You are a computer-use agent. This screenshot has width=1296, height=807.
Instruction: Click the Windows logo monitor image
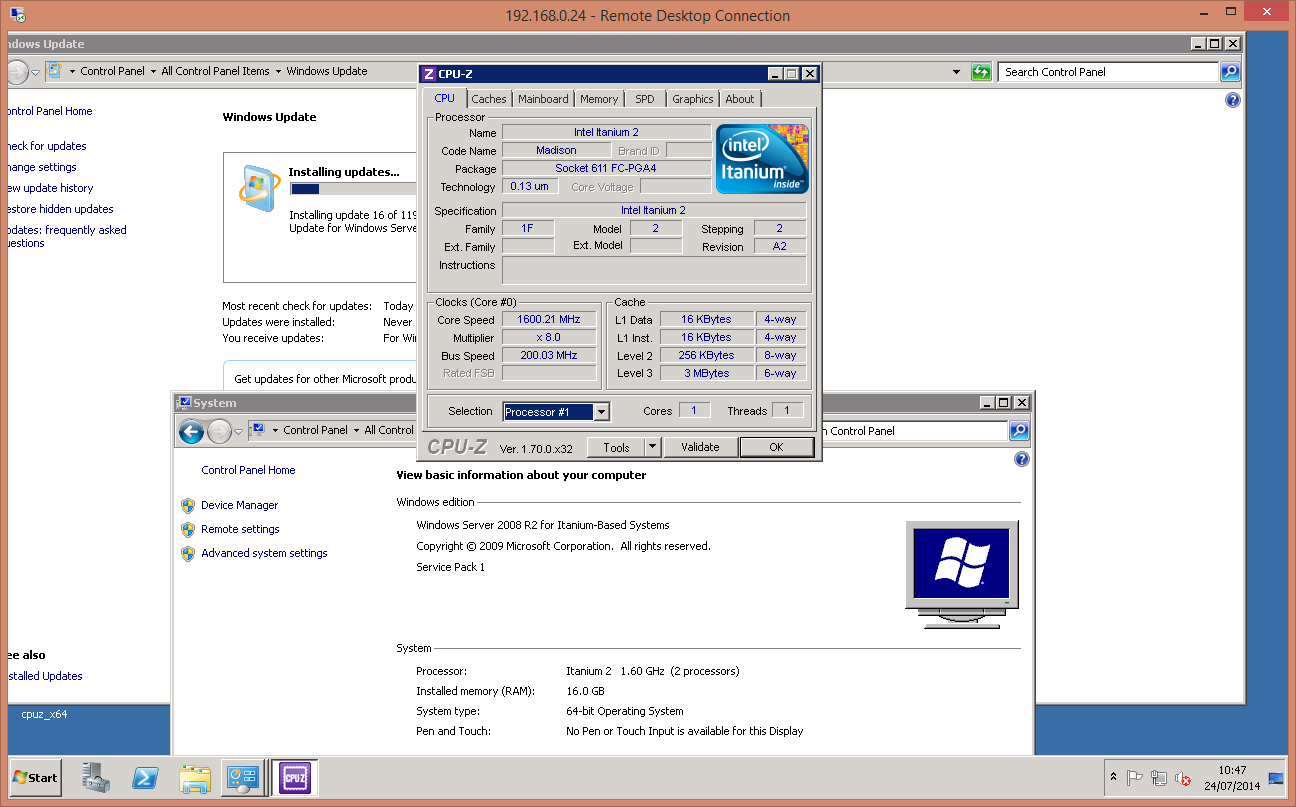pos(961,574)
